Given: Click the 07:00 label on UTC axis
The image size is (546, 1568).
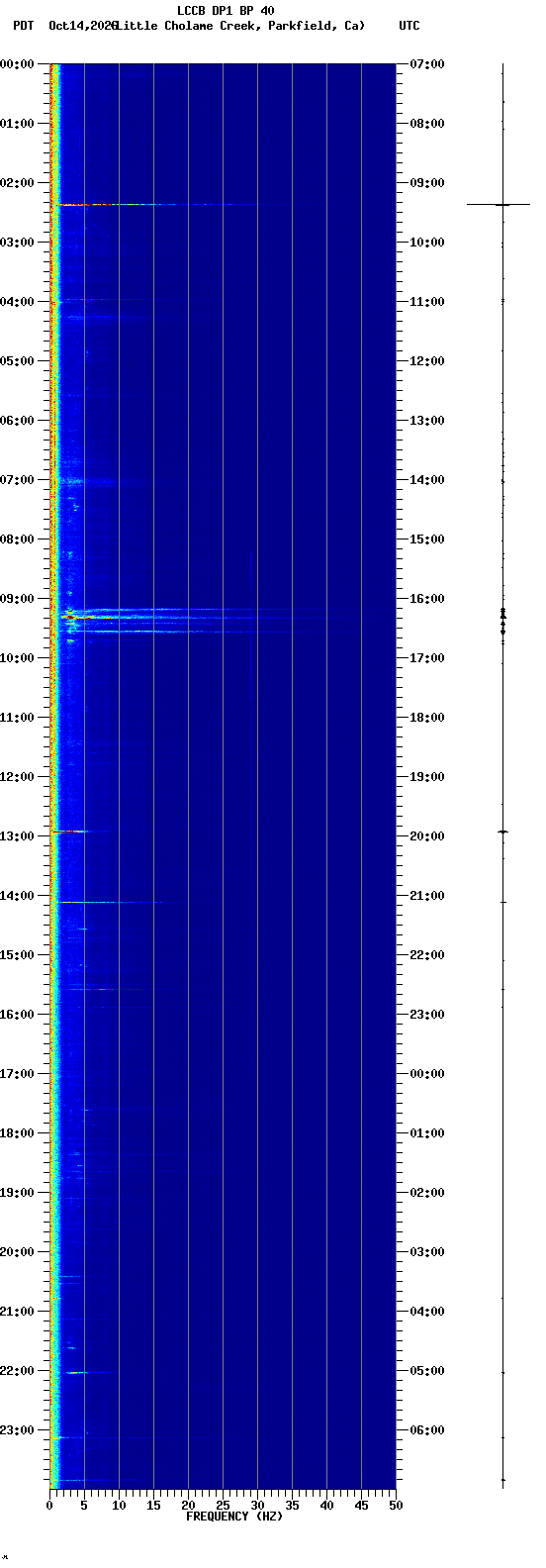Looking at the screenshot, I should coord(427,64).
